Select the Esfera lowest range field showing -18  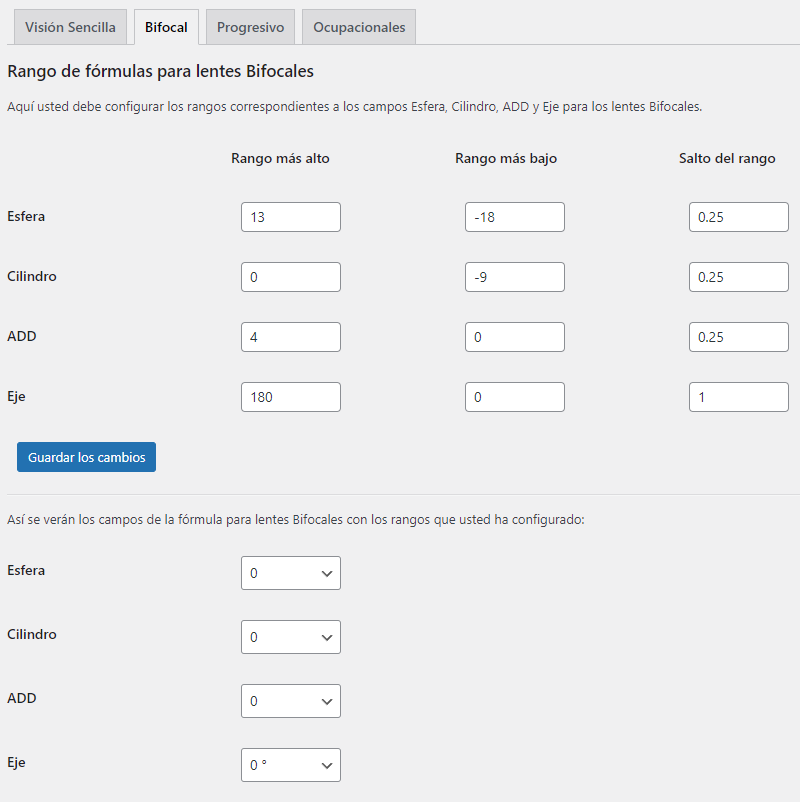[514, 217]
